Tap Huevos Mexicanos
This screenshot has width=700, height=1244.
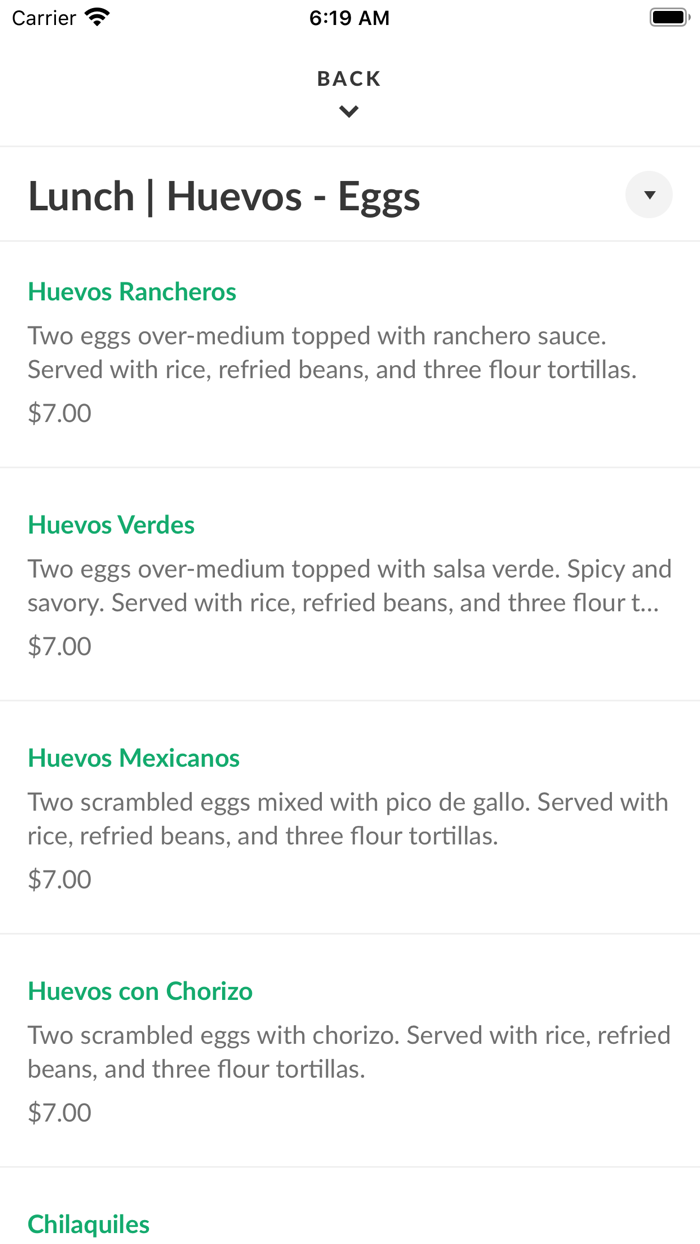pos(133,758)
